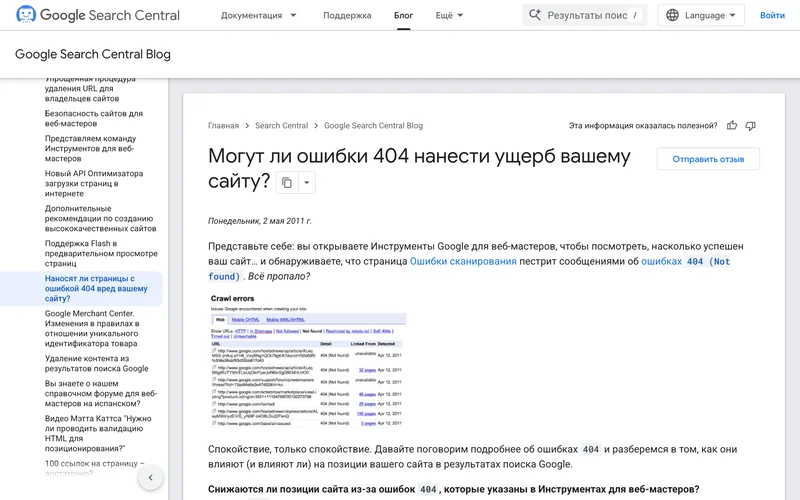800x500 pixels.
Task: Click the copy page icon beside the title
Action: [287, 182]
